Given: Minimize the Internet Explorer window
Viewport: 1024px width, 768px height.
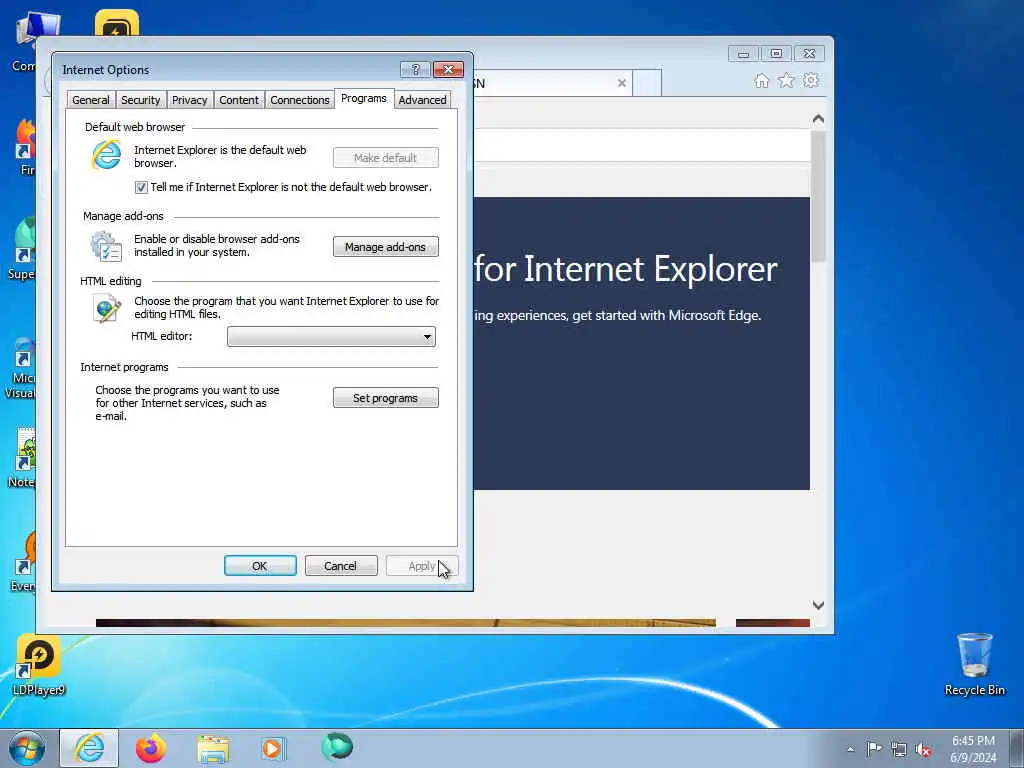Looking at the screenshot, I should coord(743,54).
